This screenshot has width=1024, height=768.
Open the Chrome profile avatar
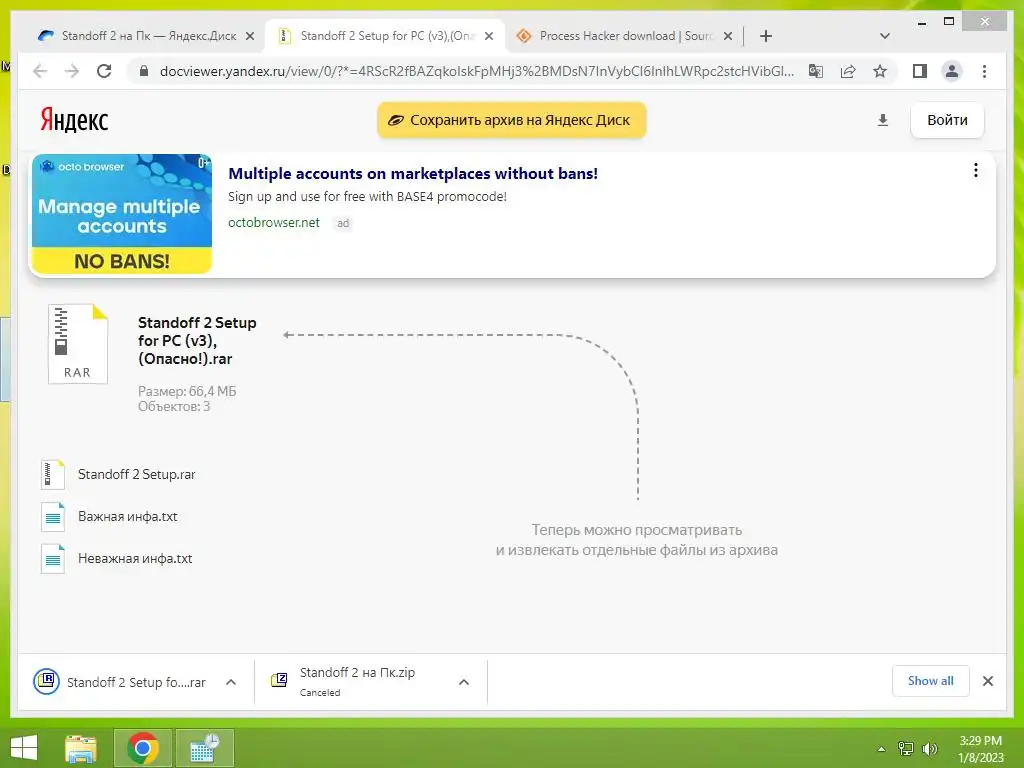pos(952,71)
